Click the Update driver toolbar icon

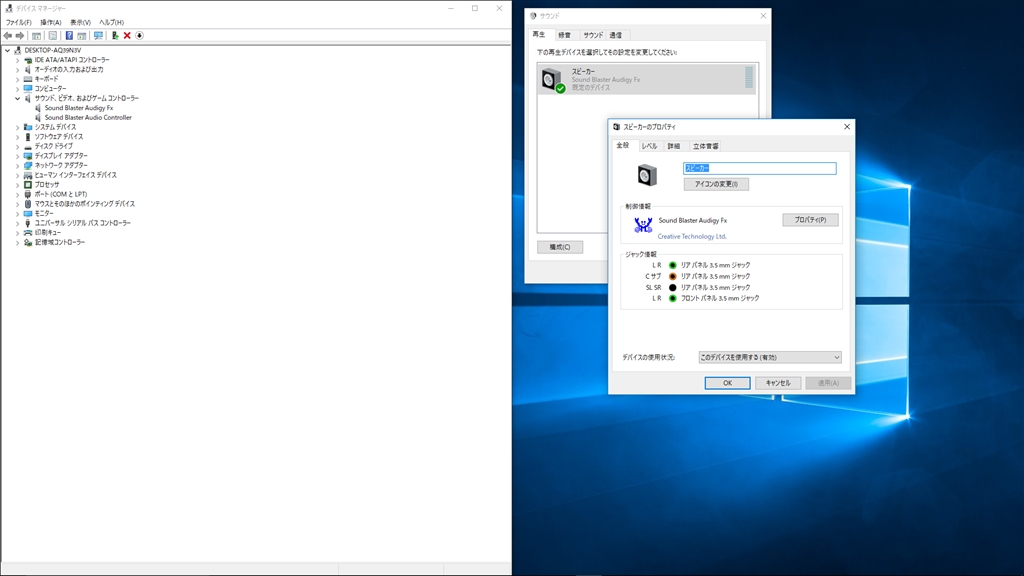tap(115, 36)
